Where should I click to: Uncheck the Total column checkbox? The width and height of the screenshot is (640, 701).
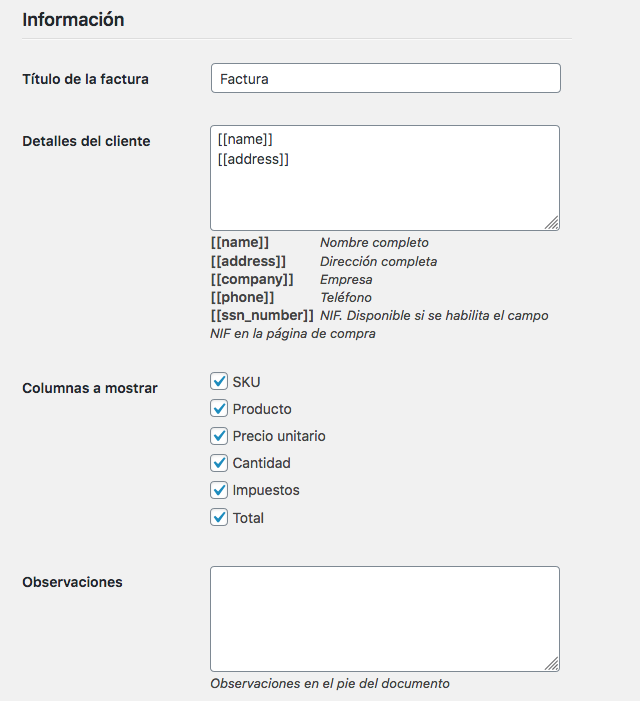coord(219,517)
